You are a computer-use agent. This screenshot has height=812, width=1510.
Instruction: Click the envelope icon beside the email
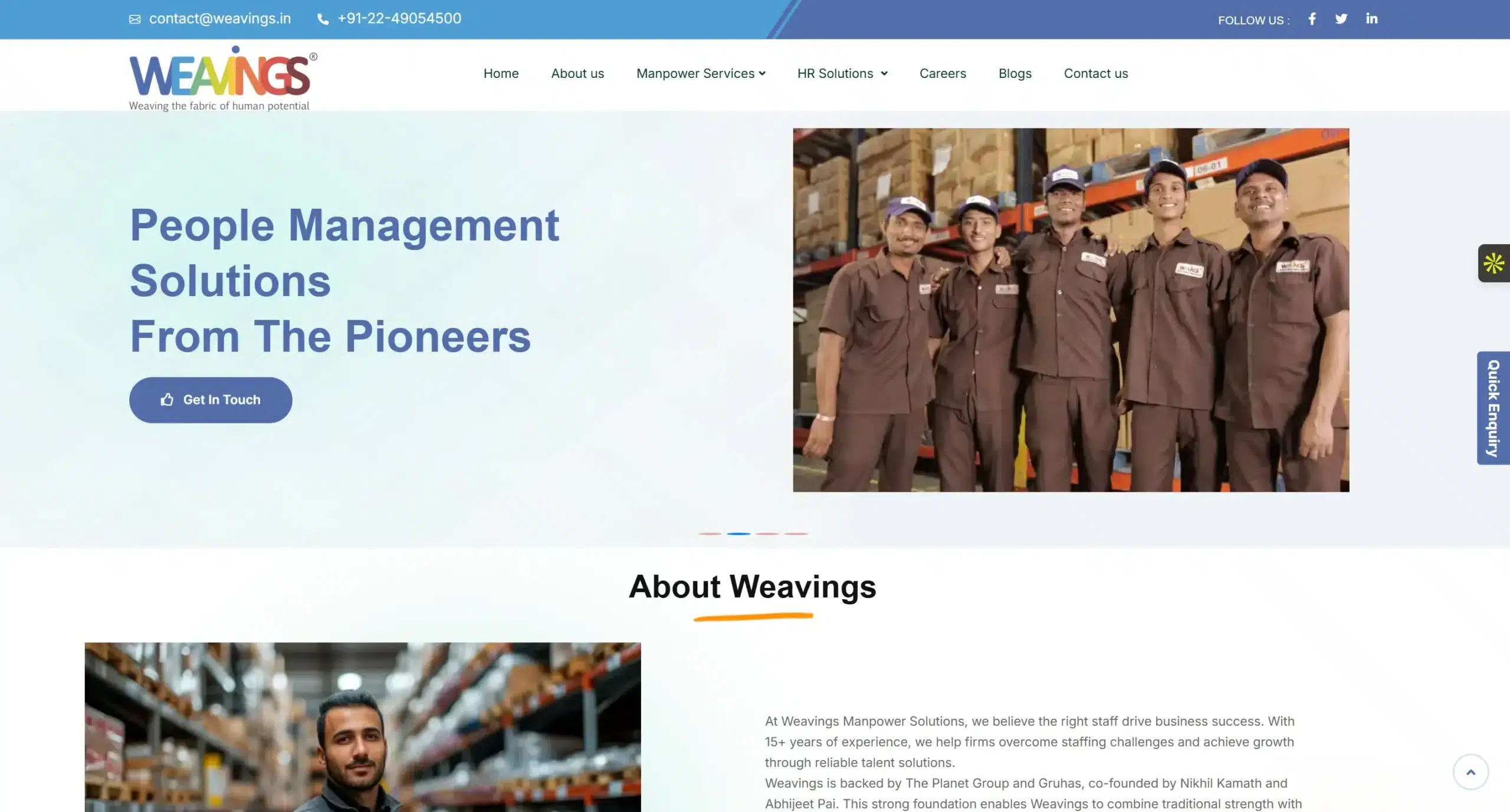[135, 19]
